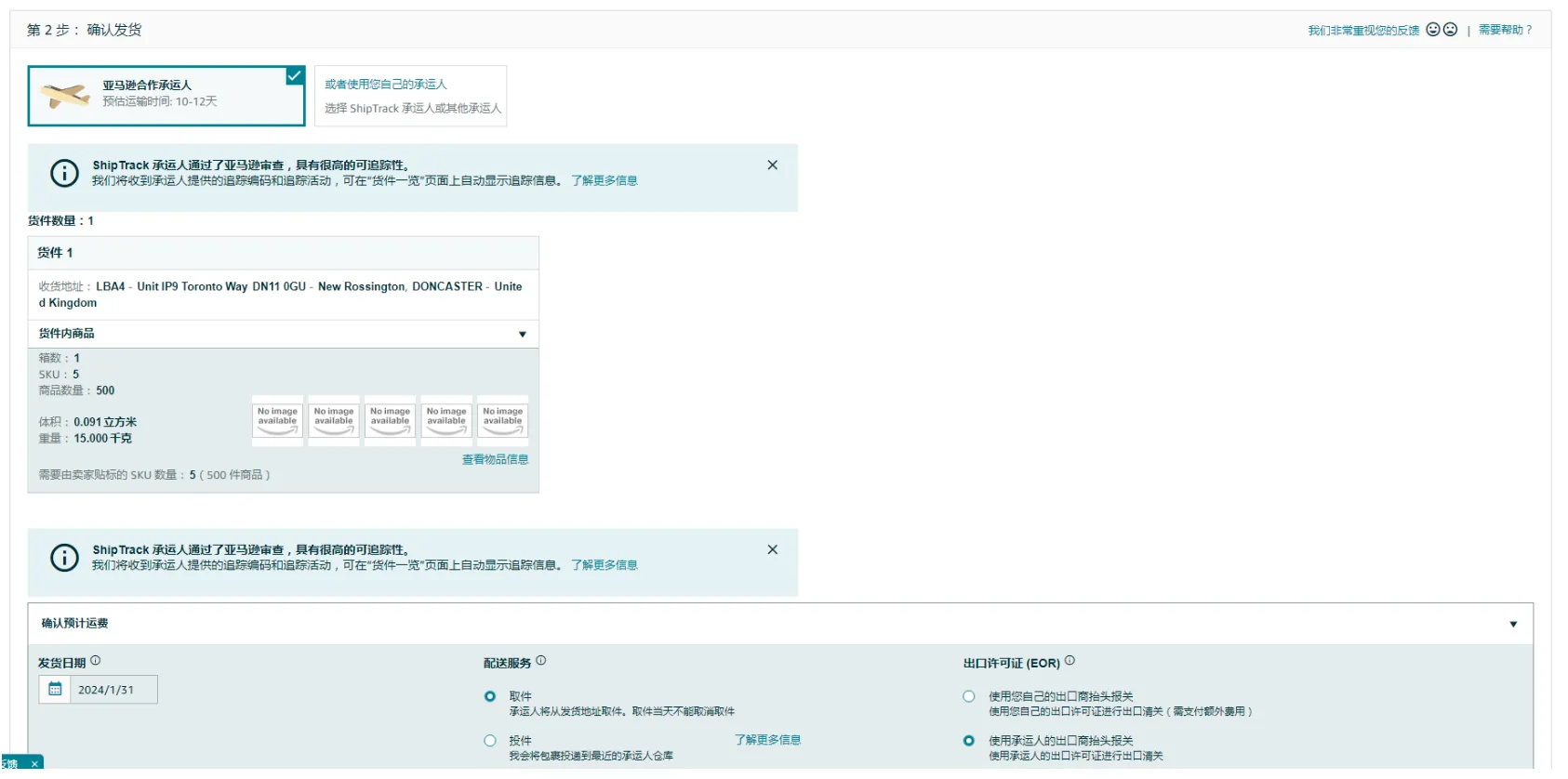
Task: Click the happy face feedback icon
Action: click(x=1433, y=30)
